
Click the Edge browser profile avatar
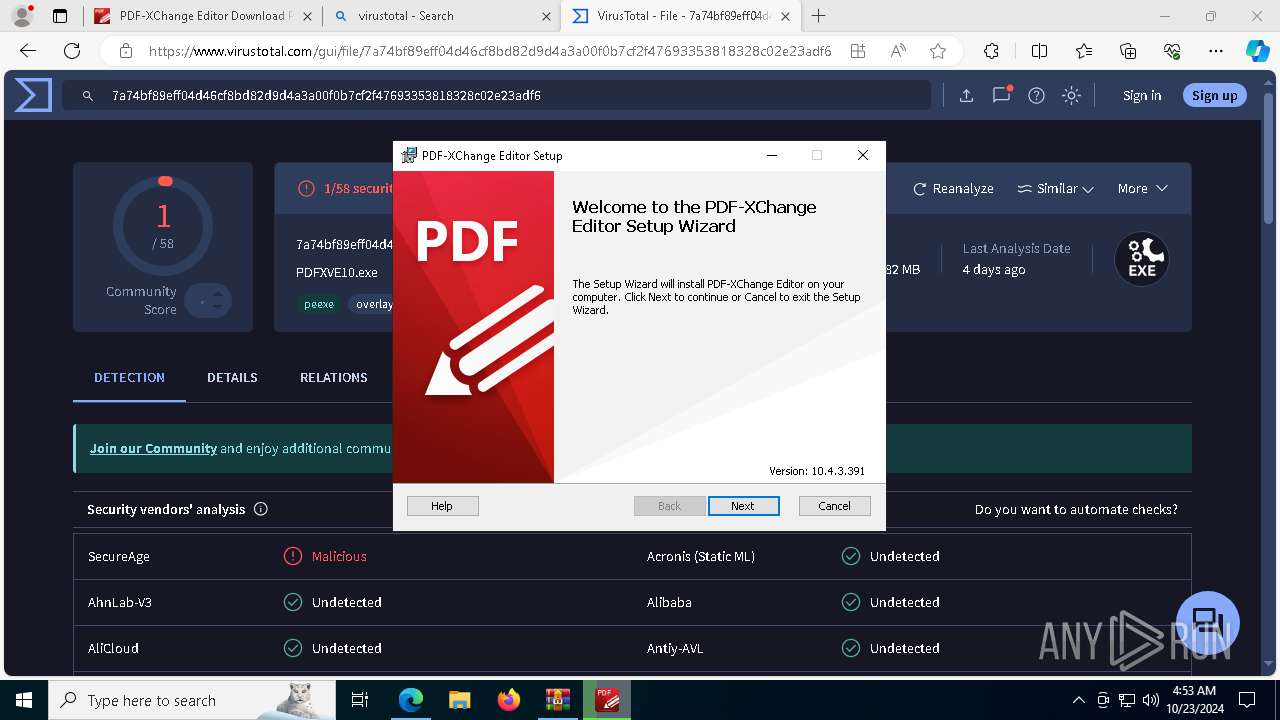tap(21, 16)
